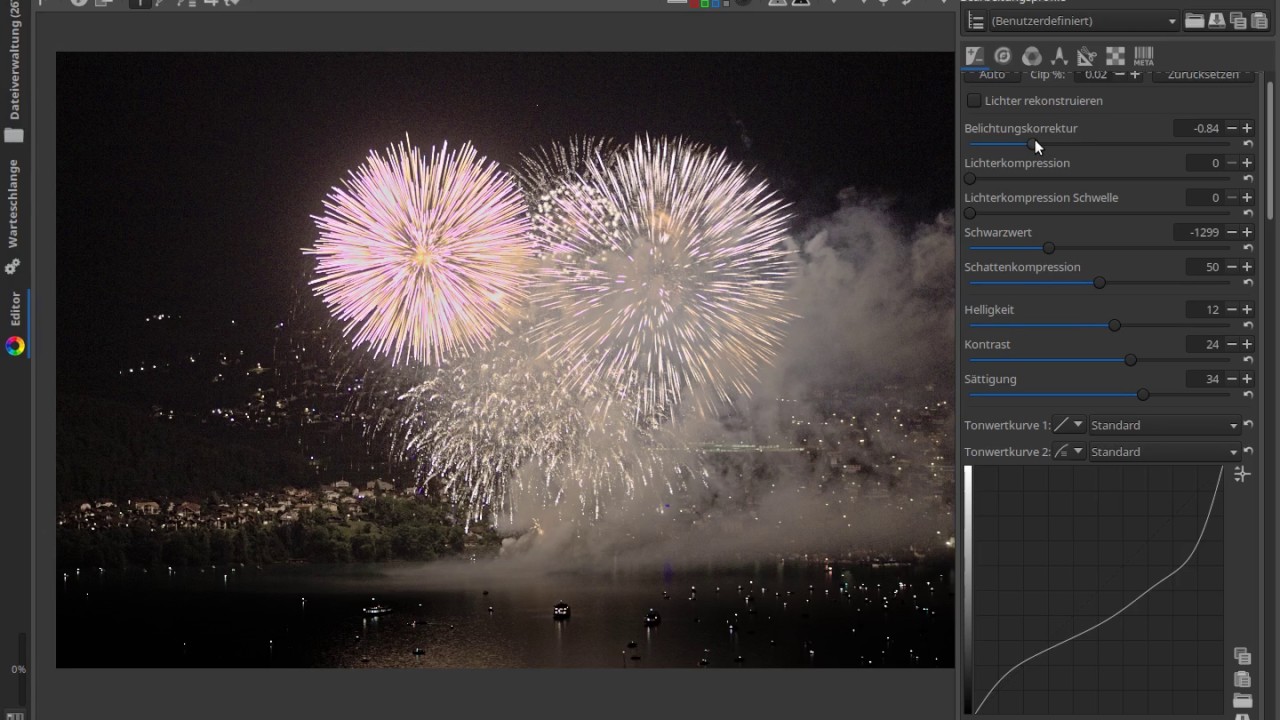Image resolution: width=1280 pixels, height=720 pixels.
Task: Click the Schattenkompression slider handle
Action: click(1099, 283)
